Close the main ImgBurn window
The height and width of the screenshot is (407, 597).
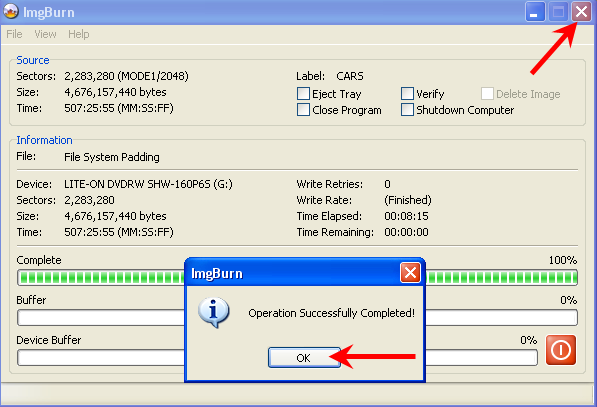(581, 12)
